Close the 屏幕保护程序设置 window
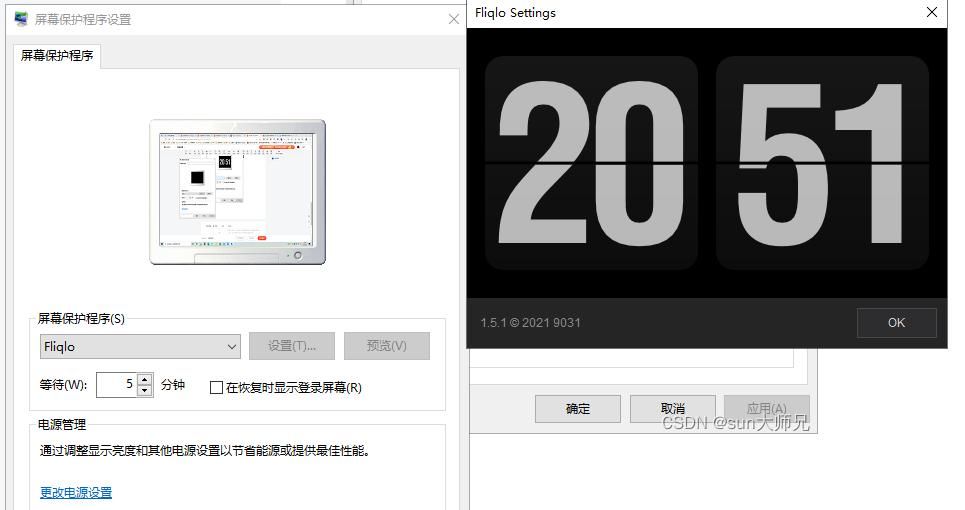The width and height of the screenshot is (965, 510). [454, 20]
